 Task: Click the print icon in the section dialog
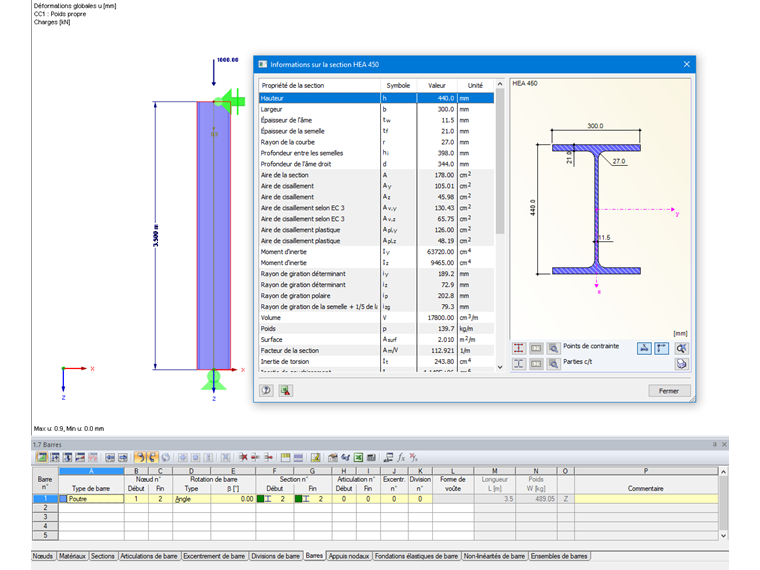point(682,364)
